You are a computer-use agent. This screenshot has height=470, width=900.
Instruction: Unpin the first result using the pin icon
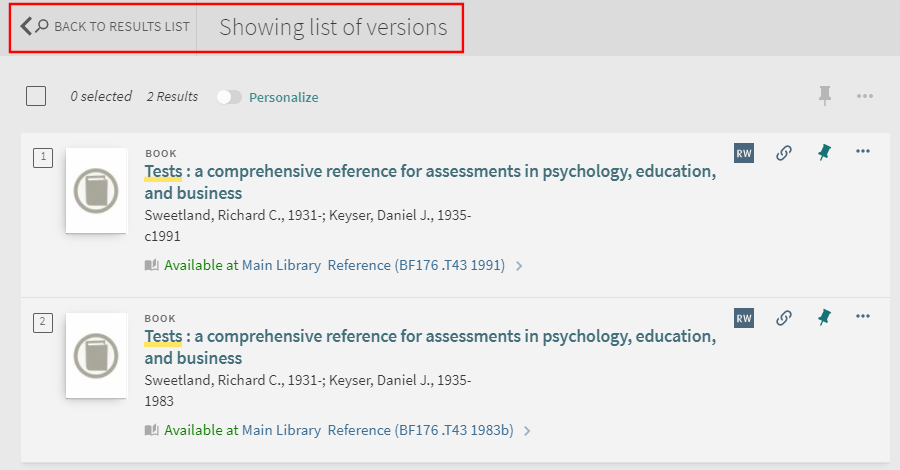[824, 153]
